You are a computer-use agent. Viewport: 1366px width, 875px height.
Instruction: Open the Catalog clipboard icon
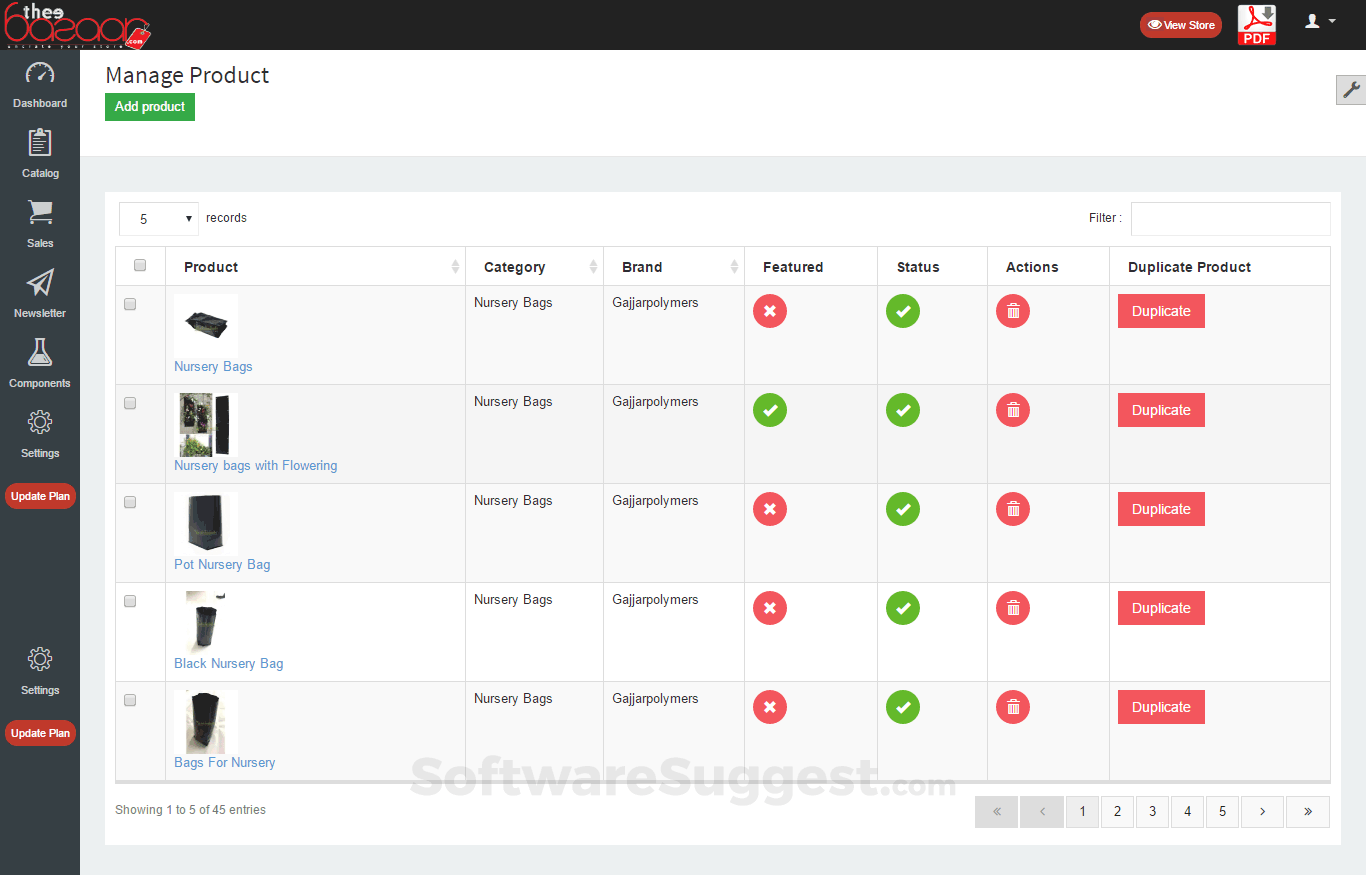click(x=40, y=143)
